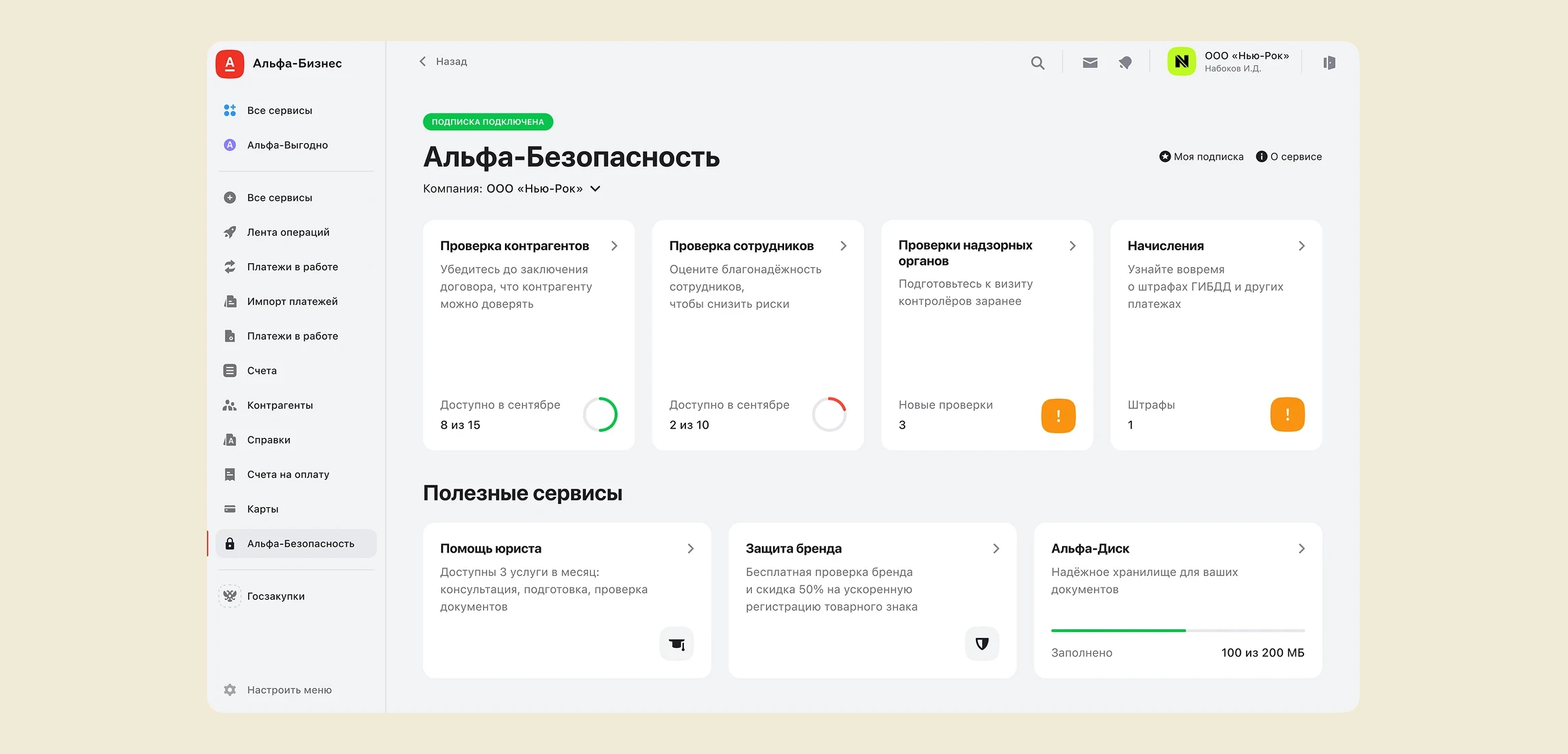Viewport: 1568px width, 754px height.
Task: Click the shield icon in Защита бренда
Action: click(x=982, y=644)
